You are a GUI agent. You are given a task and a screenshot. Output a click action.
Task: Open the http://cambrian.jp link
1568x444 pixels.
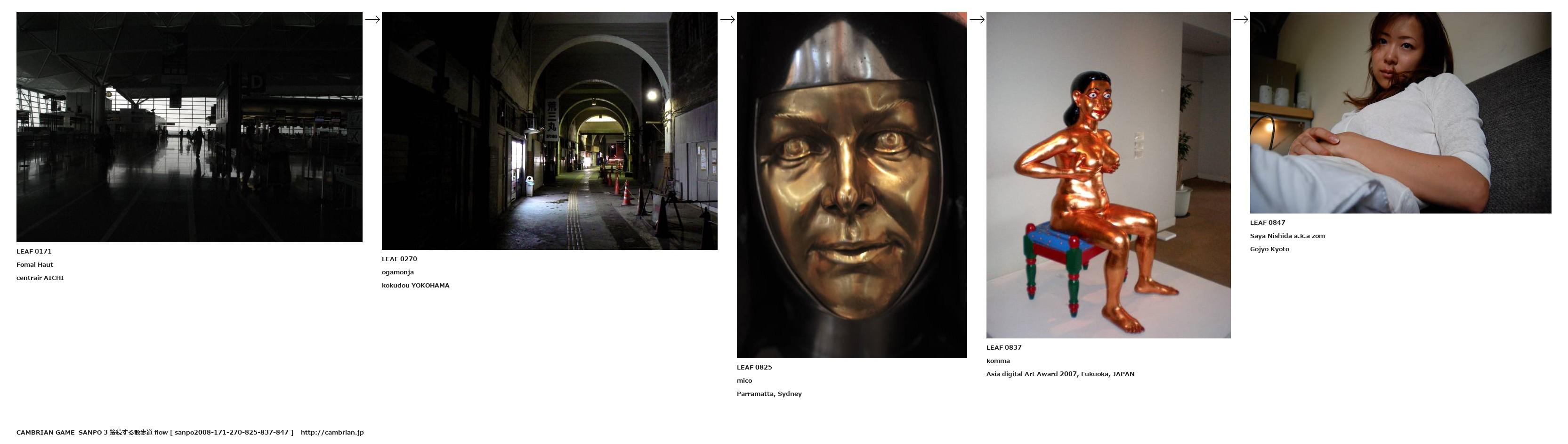(x=332, y=432)
